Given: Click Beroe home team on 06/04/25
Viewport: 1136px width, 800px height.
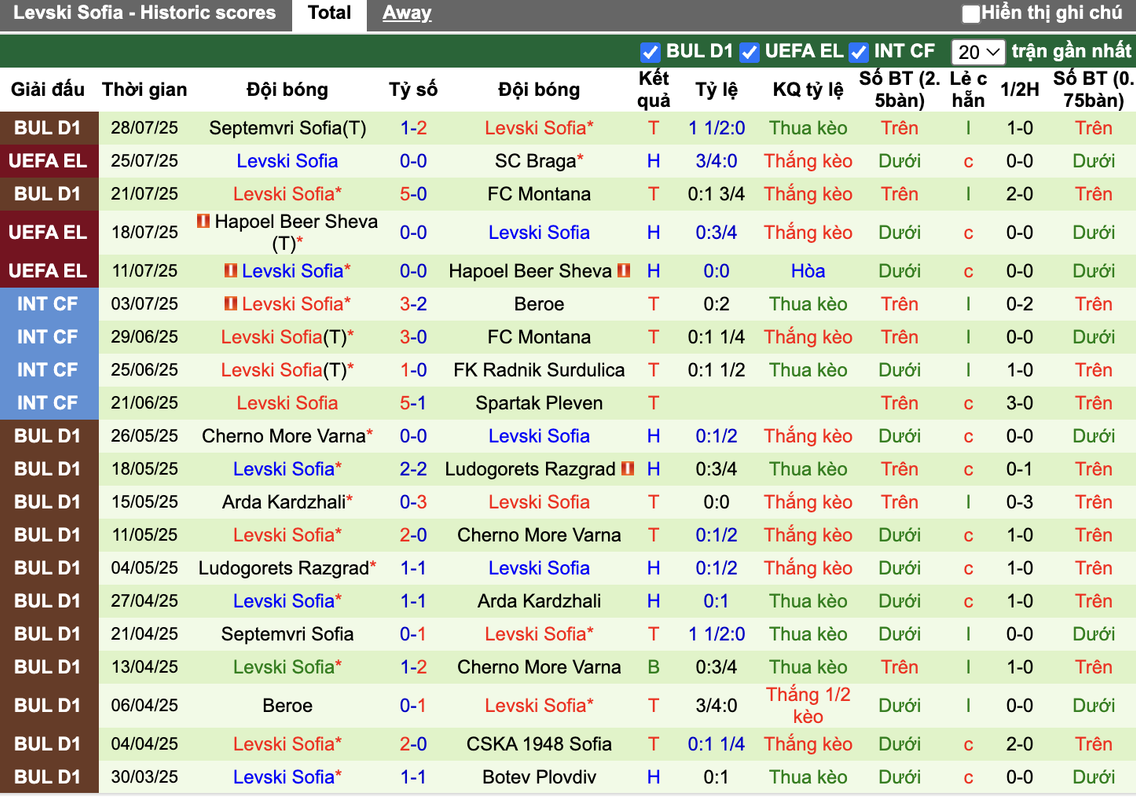Looking at the screenshot, I should [x=288, y=706].
